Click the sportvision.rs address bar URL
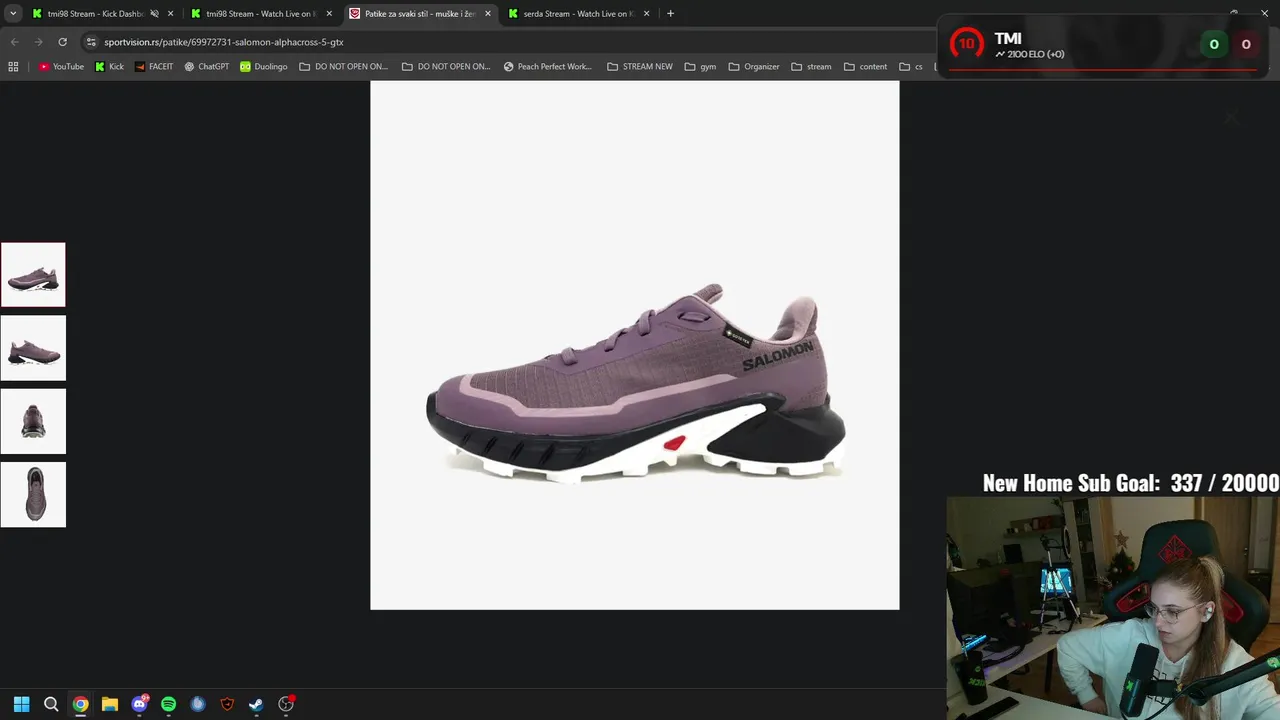The image size is (1280, 720). [224, 42]
